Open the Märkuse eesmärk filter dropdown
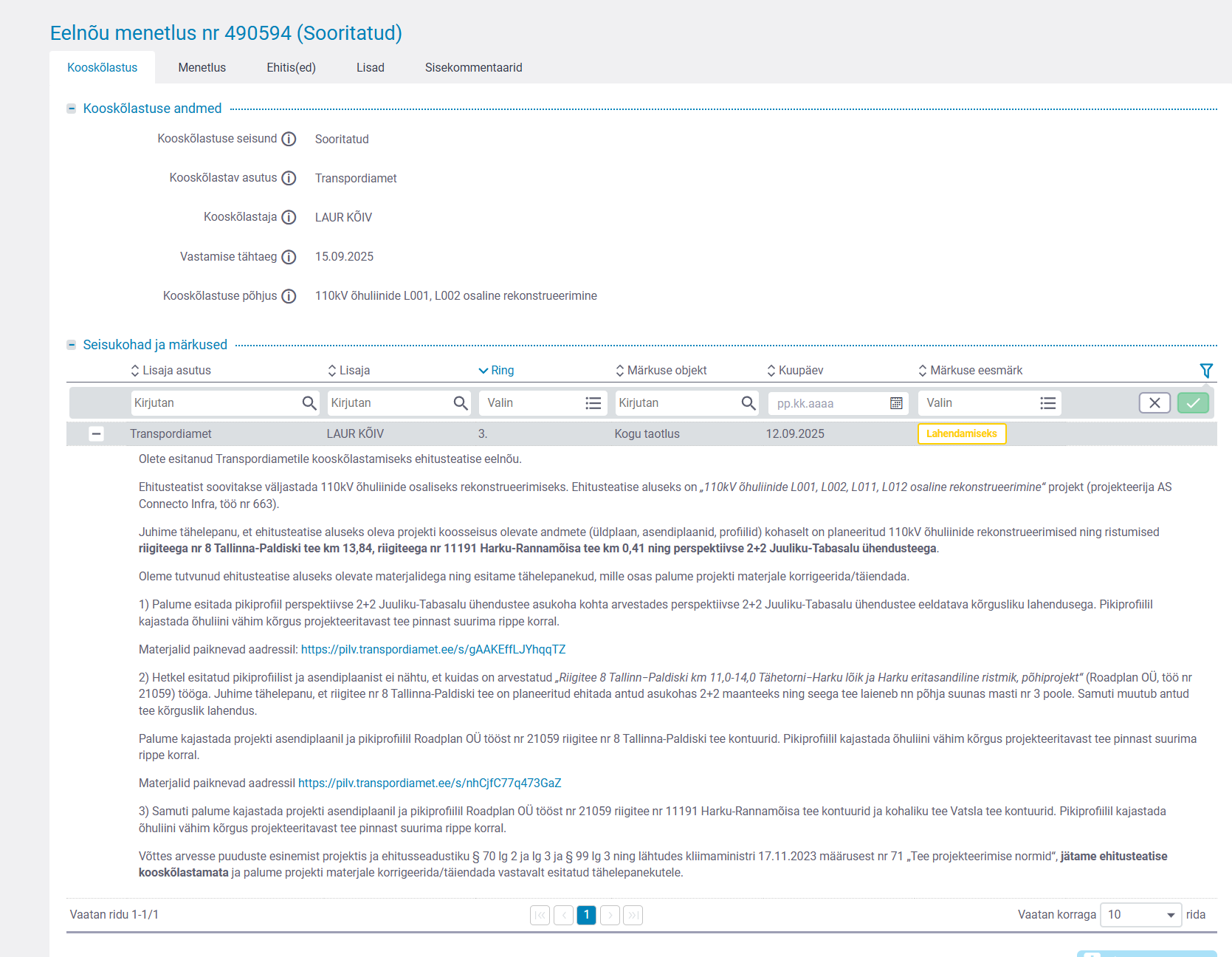Image resolution: width=1232 pixels, height=957 pixels. (990, 403)
